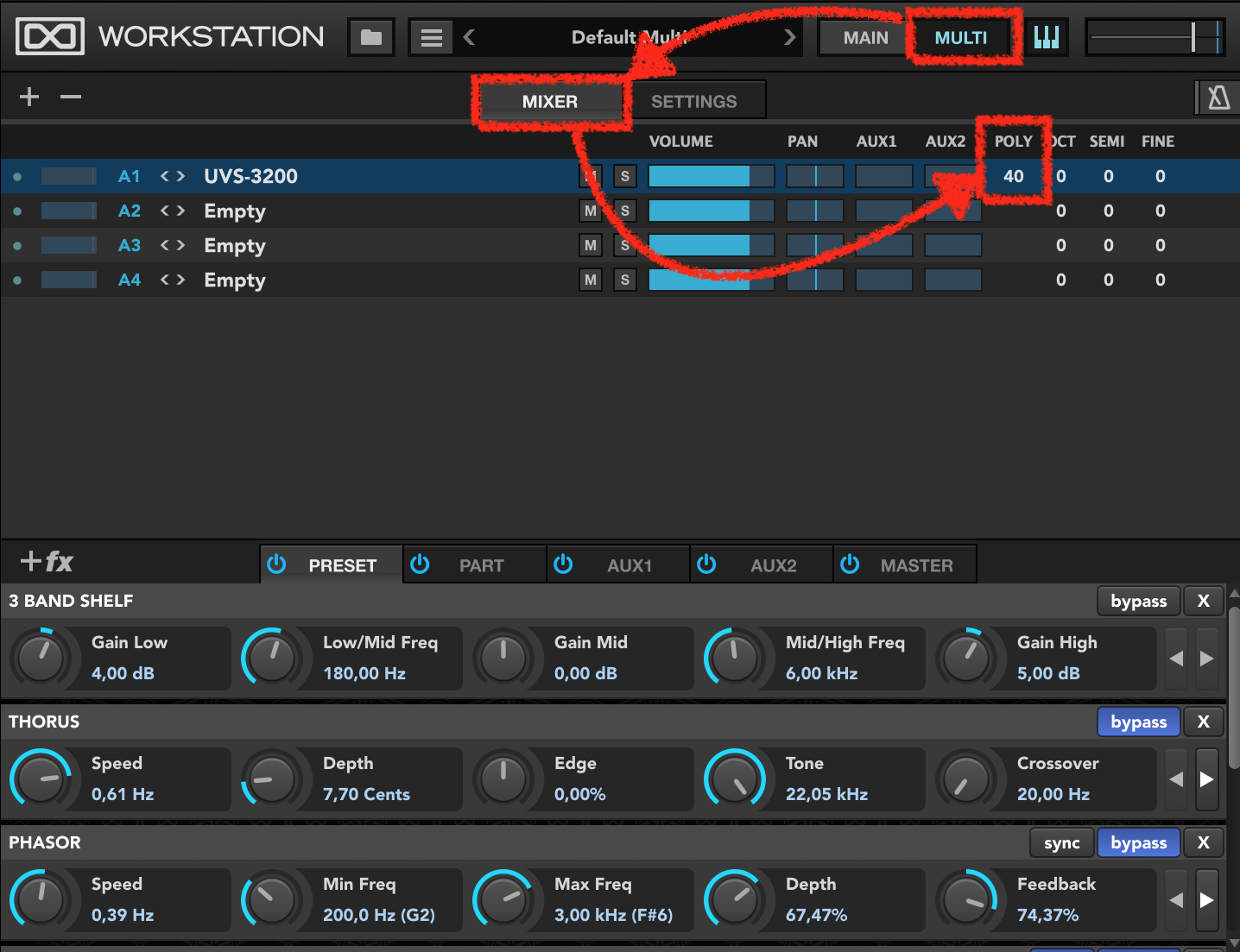Click the minus icon to remove a part
The width and height of the screenshot is (1240, 952).
70,96
